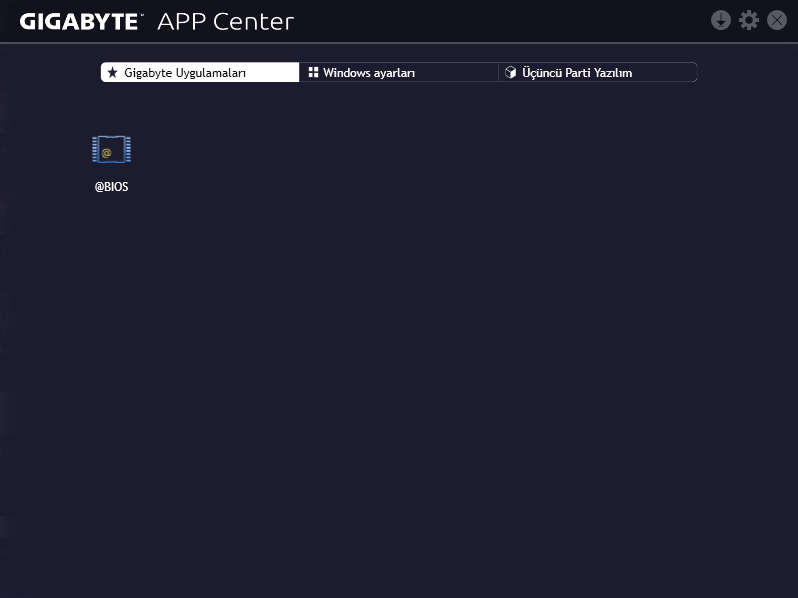Open the download updates arrow icon
798x598 pixels.
pos(721,20)
